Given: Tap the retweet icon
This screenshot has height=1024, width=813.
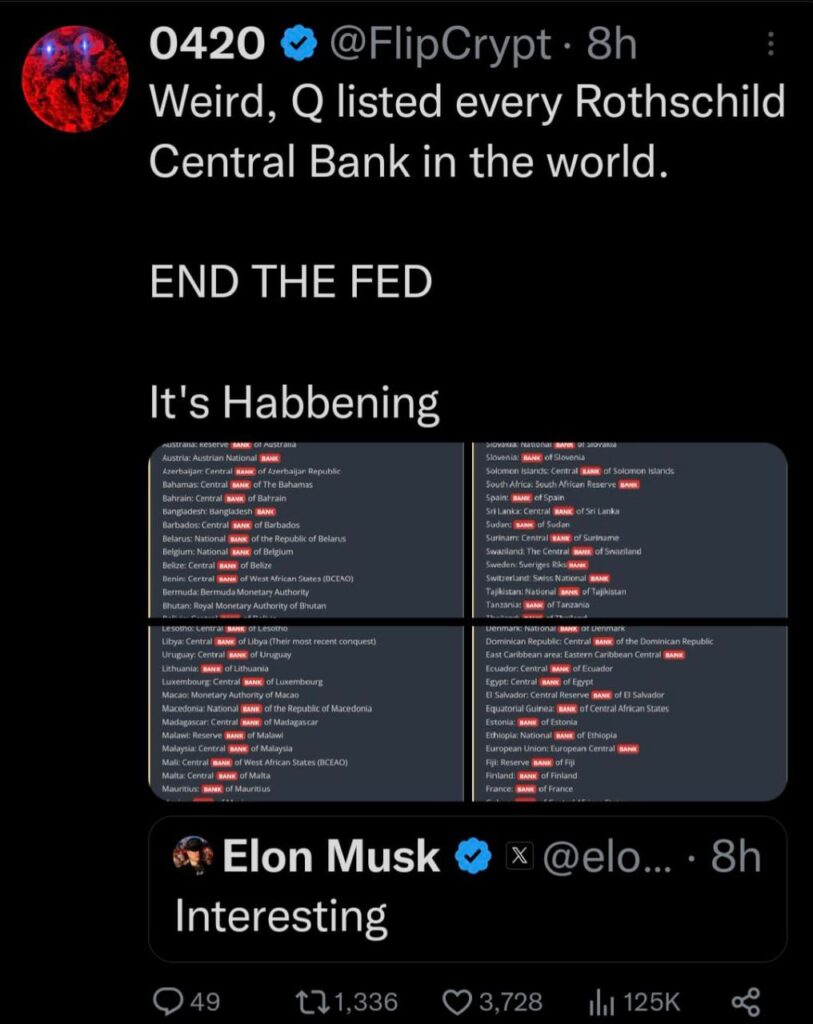Looking at the screenshot, I should click(x=306, y=1000).
